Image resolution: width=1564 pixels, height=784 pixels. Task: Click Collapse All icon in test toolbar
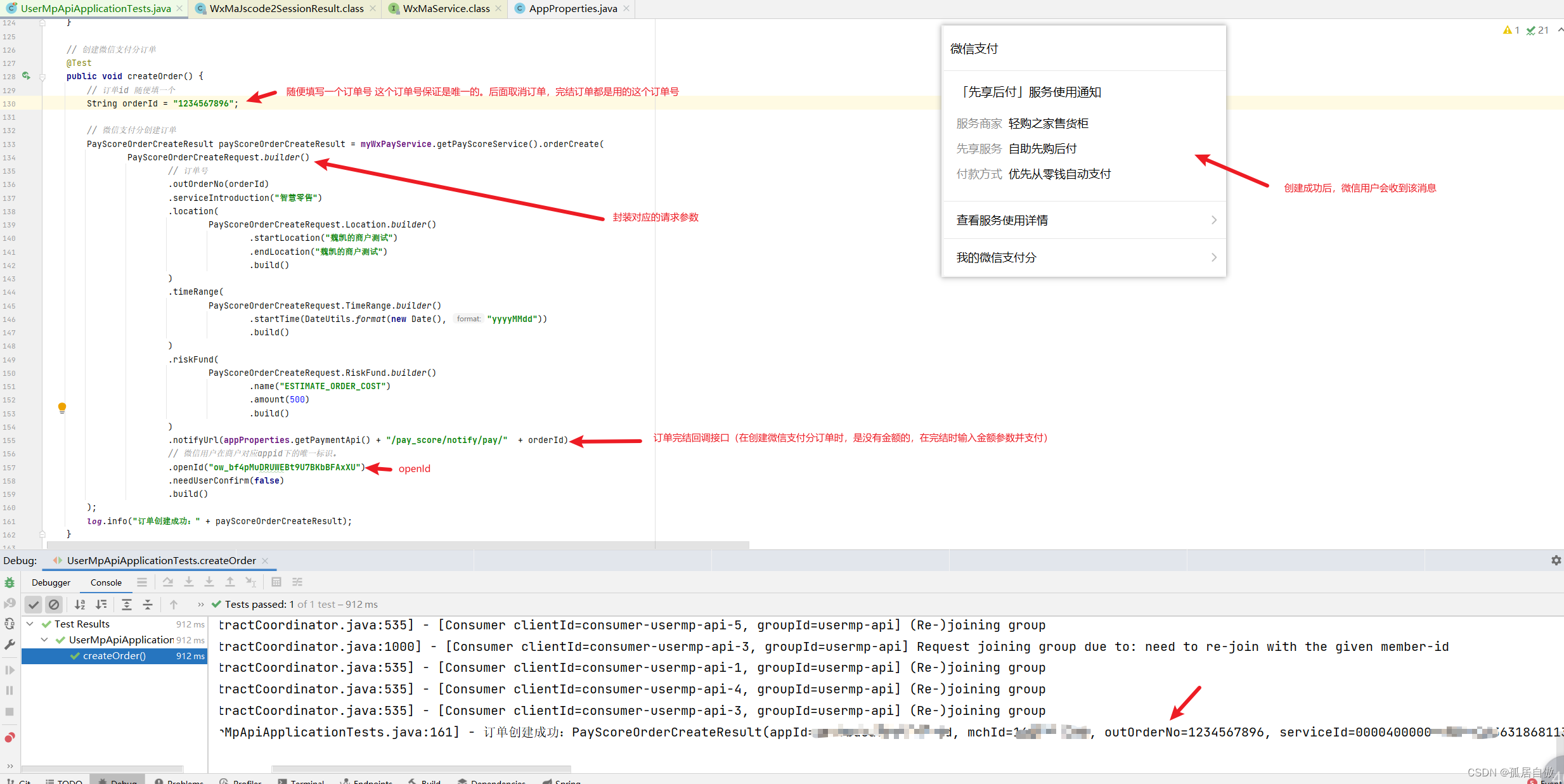point(148,605)
